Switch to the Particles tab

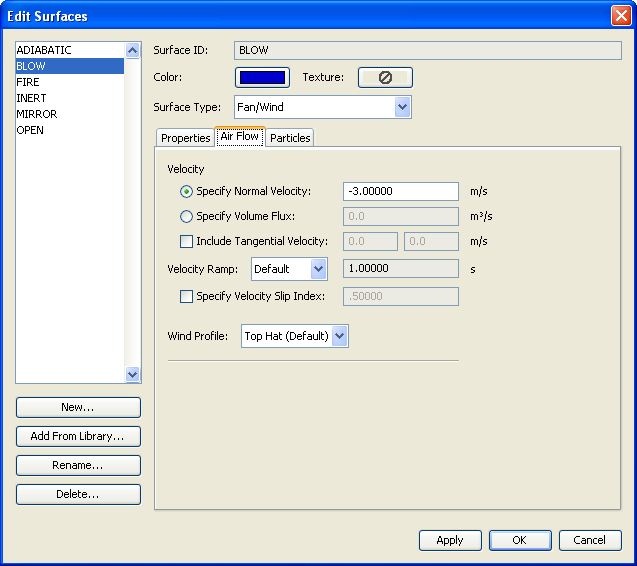pyautogui.click(x=290, y=138)
